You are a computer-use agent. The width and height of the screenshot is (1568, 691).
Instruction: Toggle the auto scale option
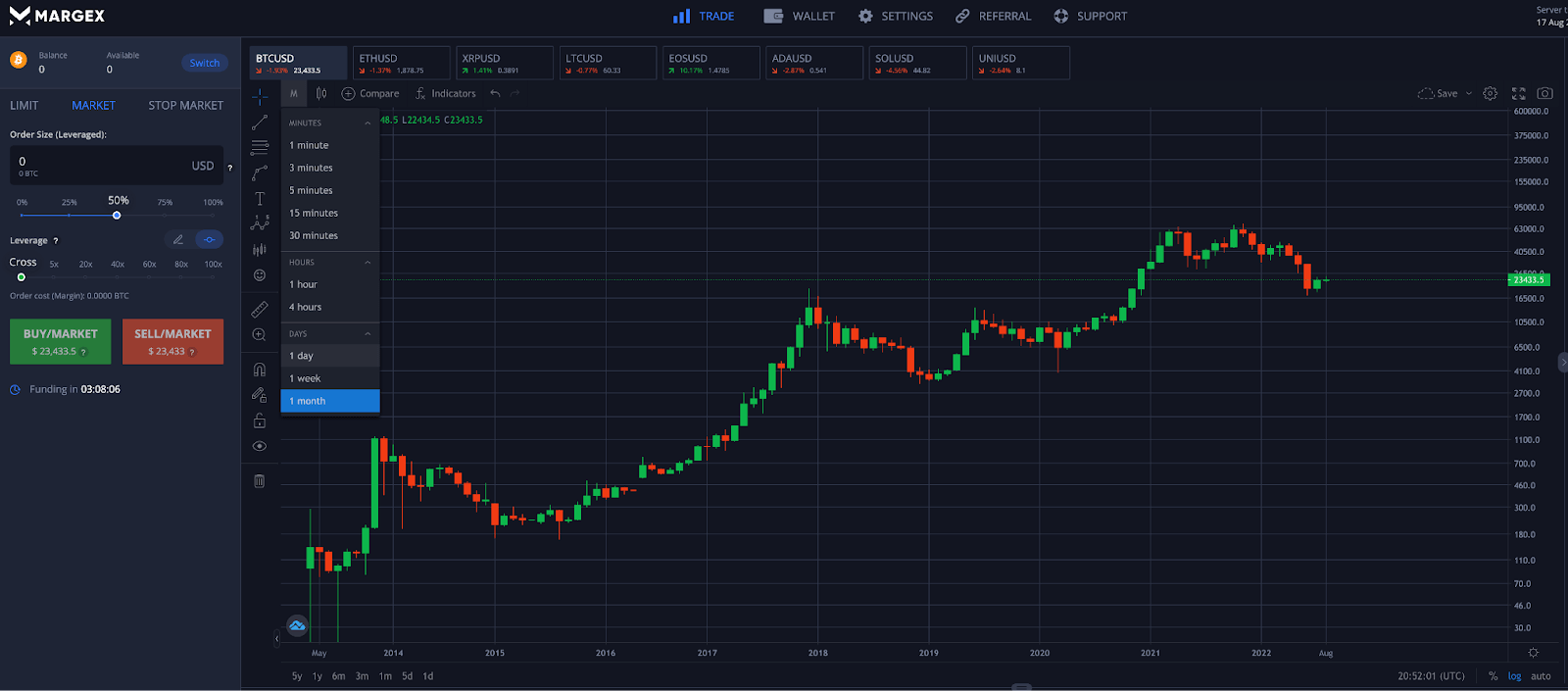click(x=1541, y=676)
